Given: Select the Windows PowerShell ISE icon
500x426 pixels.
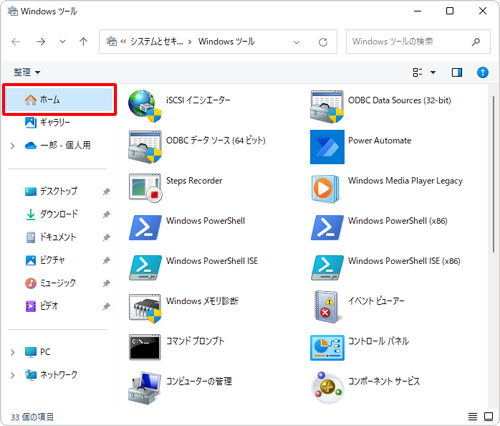Looking at the screenshot, I should click(145, 267).
